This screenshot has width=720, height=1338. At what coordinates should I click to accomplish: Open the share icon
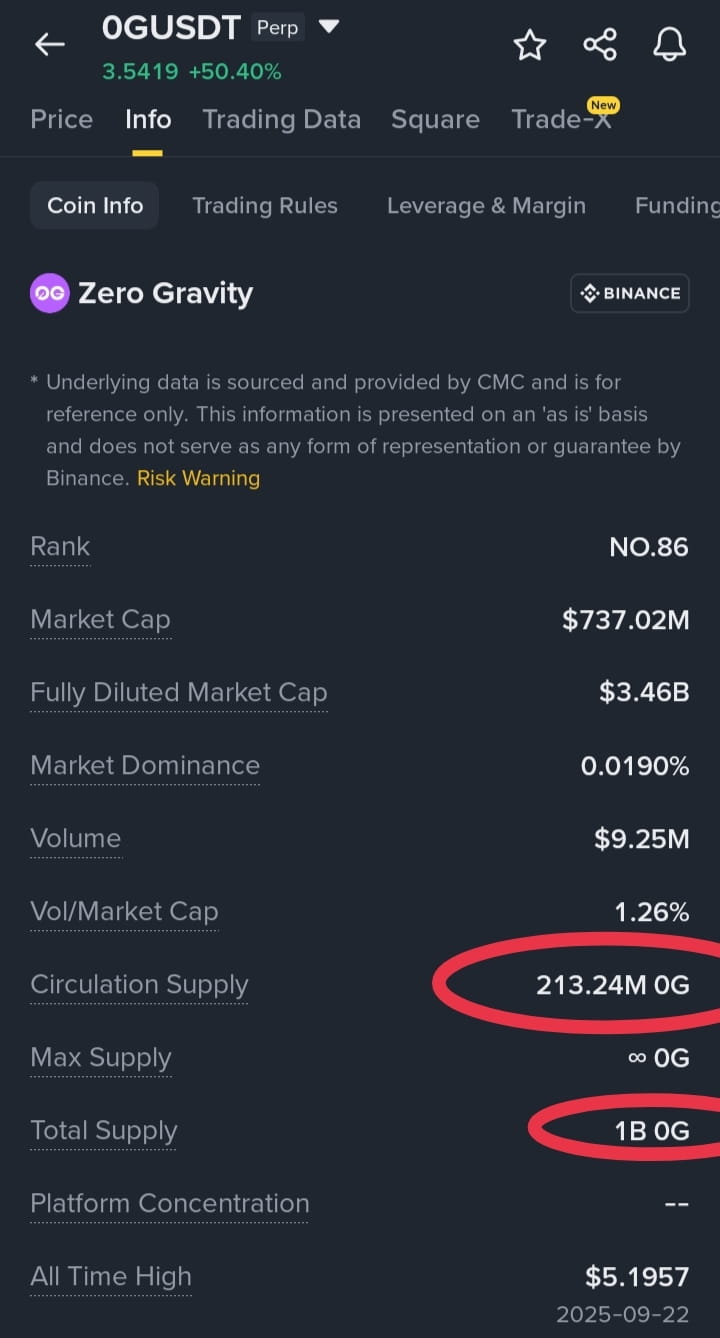(x=600, y=44)
